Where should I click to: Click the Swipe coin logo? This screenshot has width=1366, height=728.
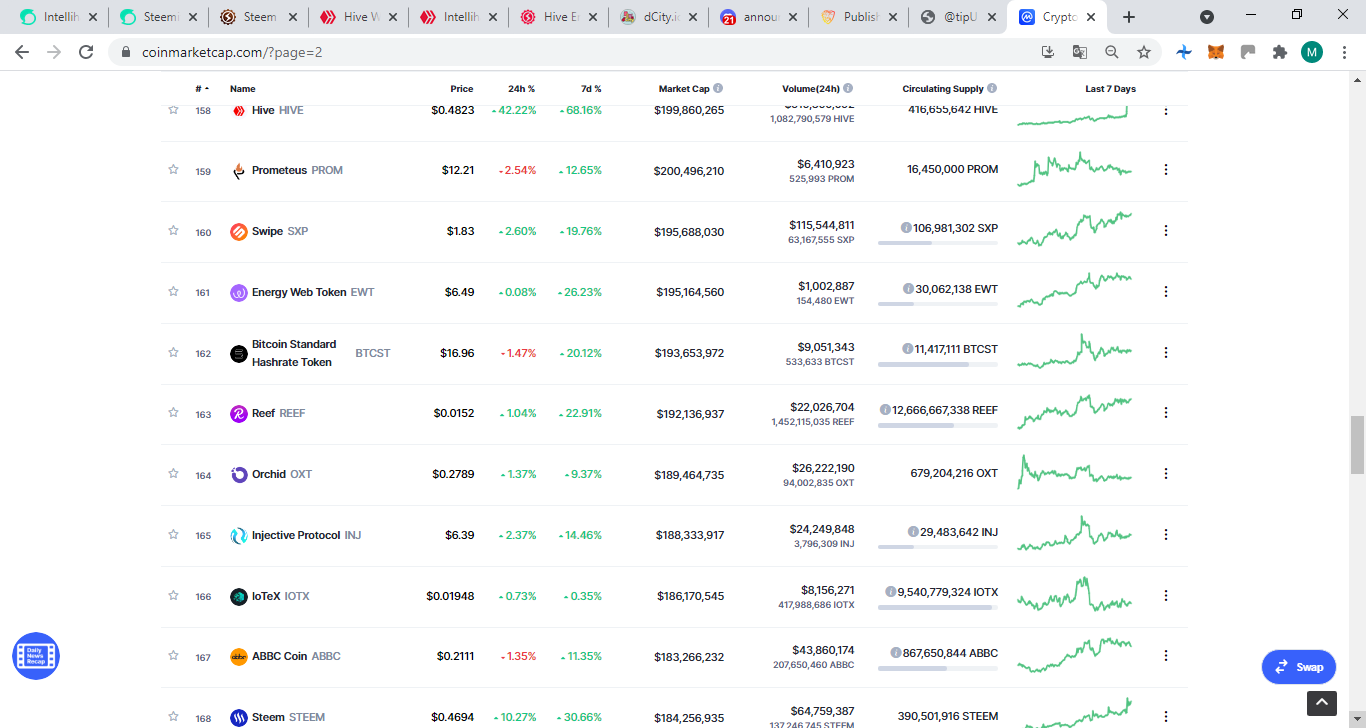click(x=239, y=232)
